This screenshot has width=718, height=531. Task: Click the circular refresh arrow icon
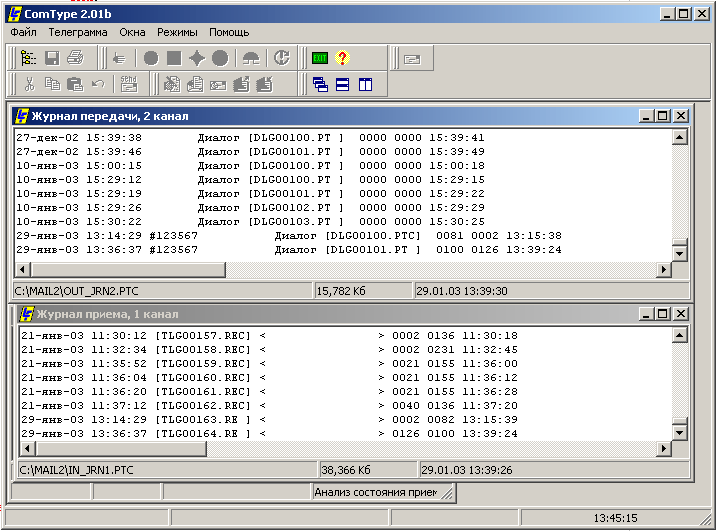pos(282,58)
